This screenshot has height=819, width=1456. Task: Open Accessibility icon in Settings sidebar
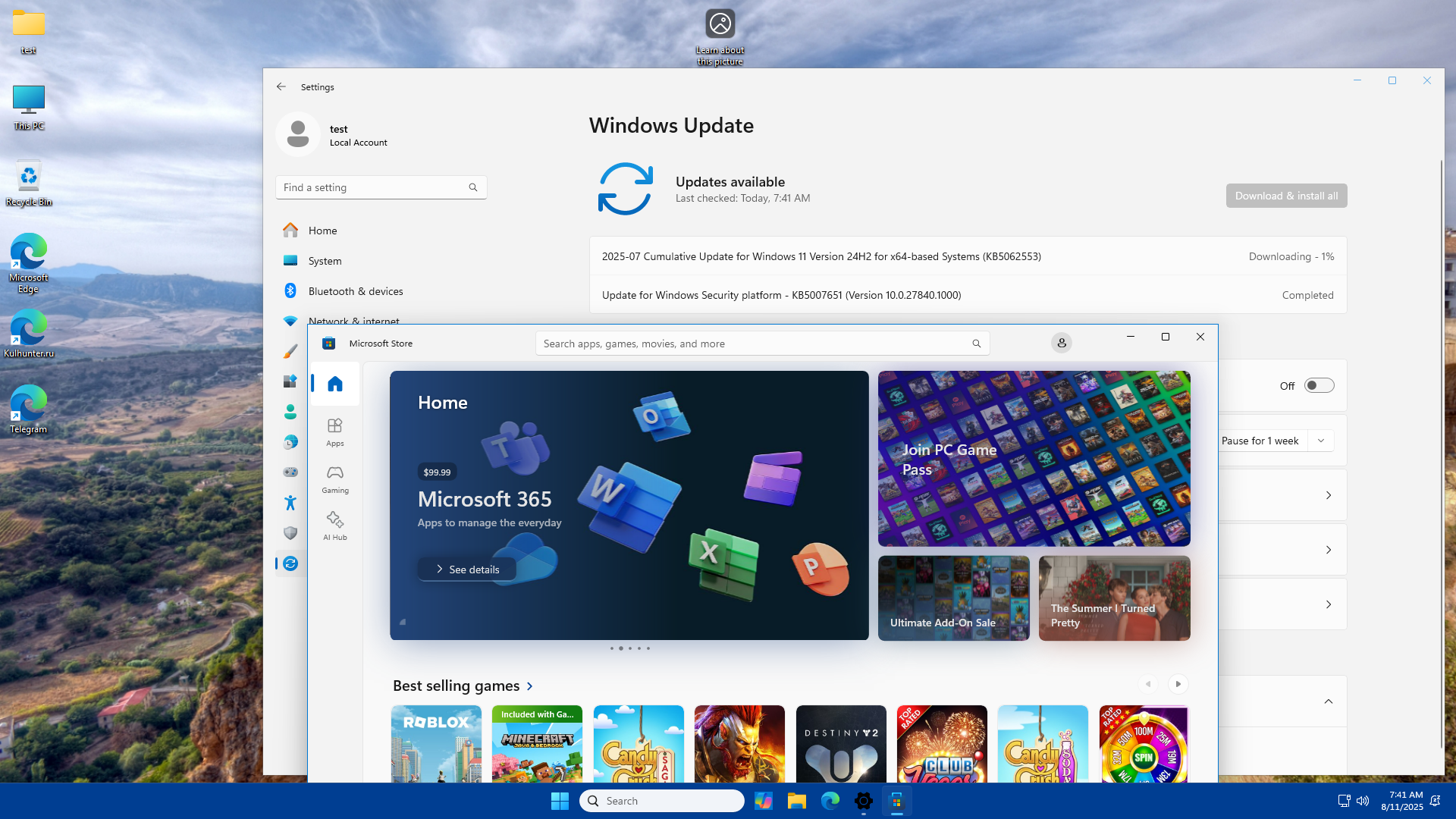(290, 503)
